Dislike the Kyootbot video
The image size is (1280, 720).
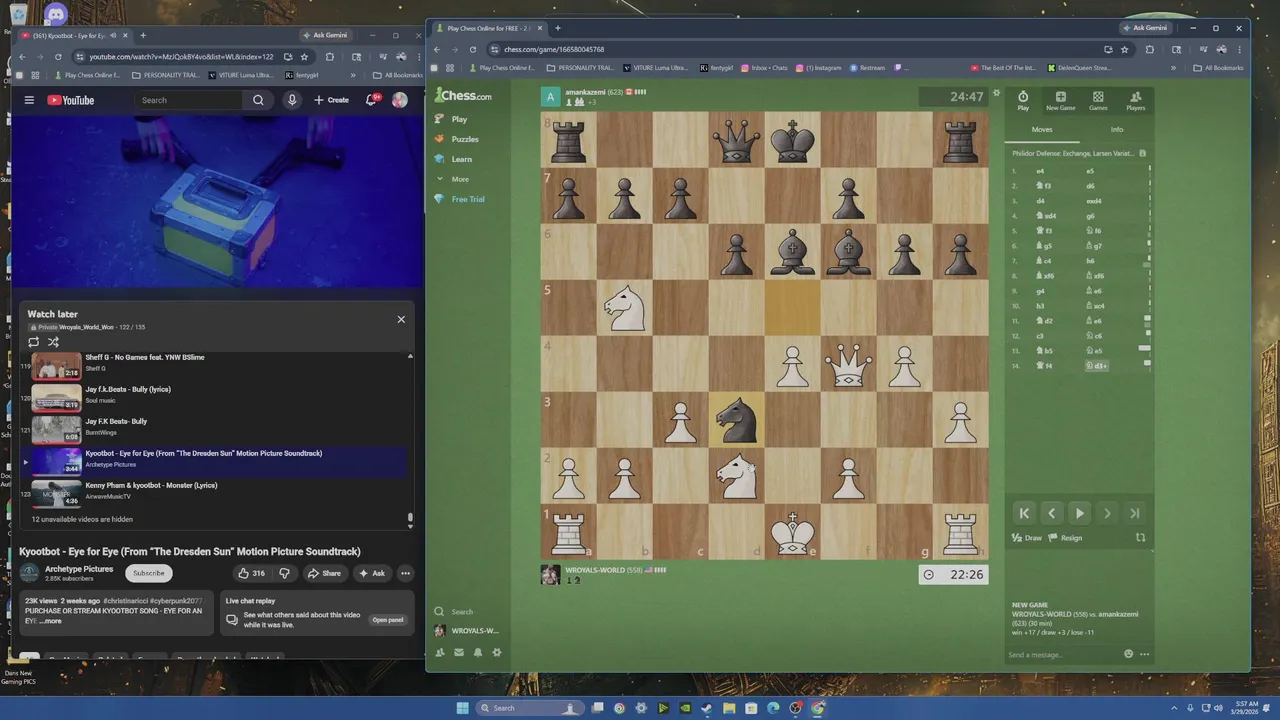click(x=284, y=573)
